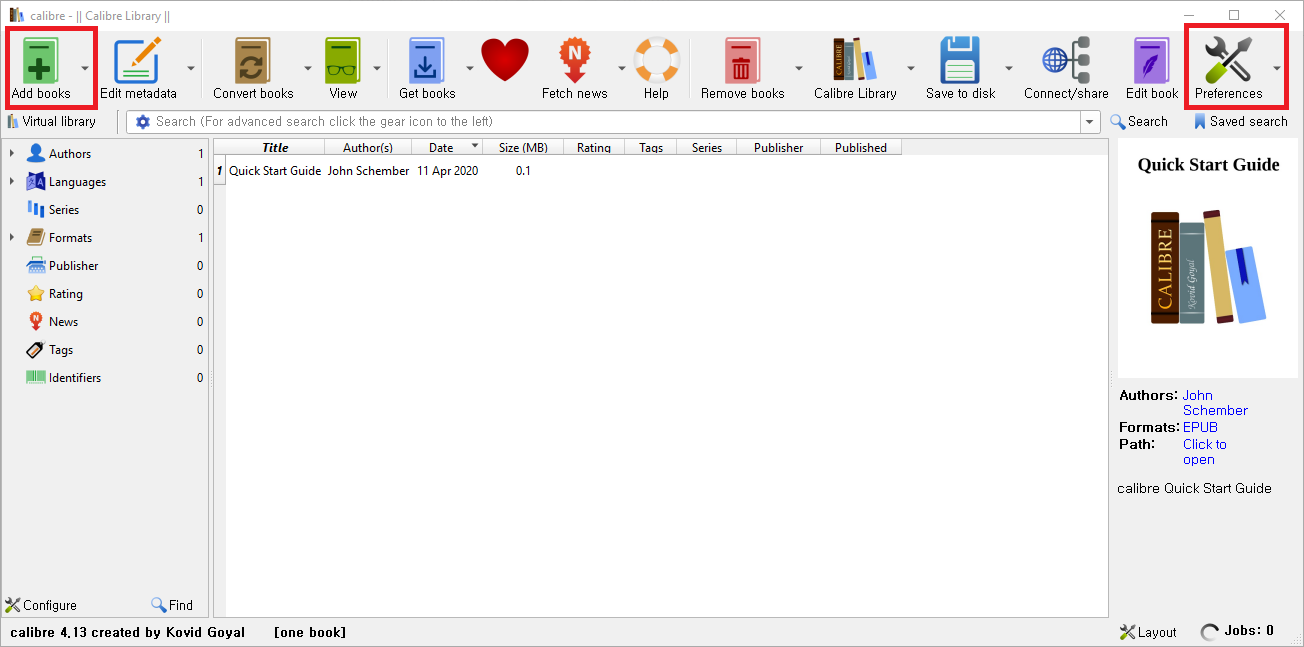Open the Fetch news dropdown arrow
This screenshot has height=647, width=1304.
click(621, 68)
